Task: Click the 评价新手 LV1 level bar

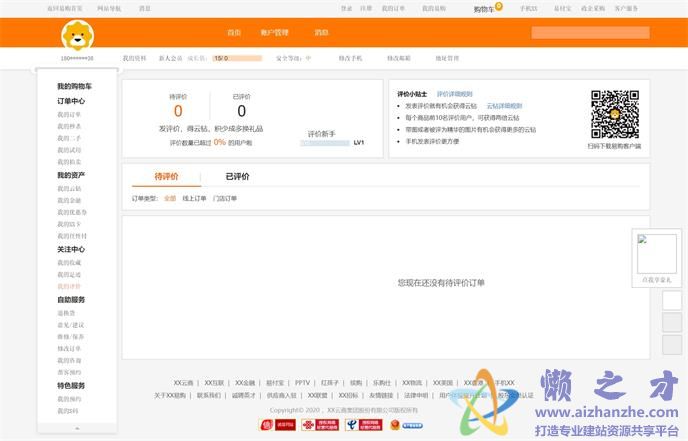Action: pyautogui.click(x=325, y=143)
